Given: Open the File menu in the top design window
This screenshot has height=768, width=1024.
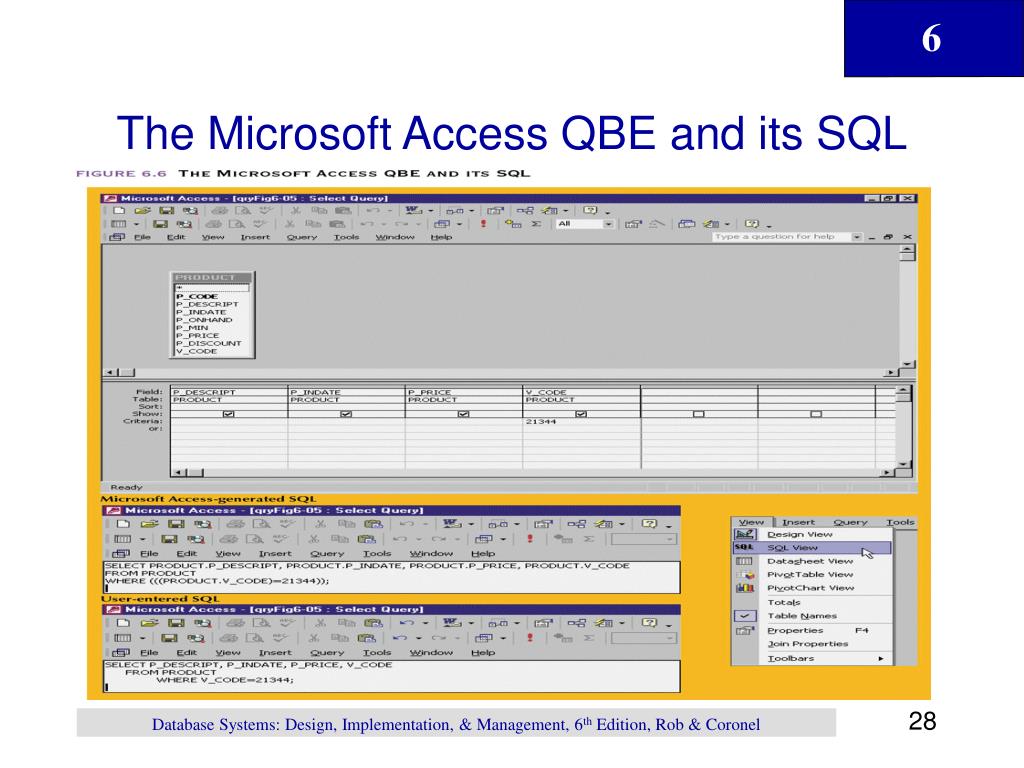Looking at the screenshot, I should (142, 237).
